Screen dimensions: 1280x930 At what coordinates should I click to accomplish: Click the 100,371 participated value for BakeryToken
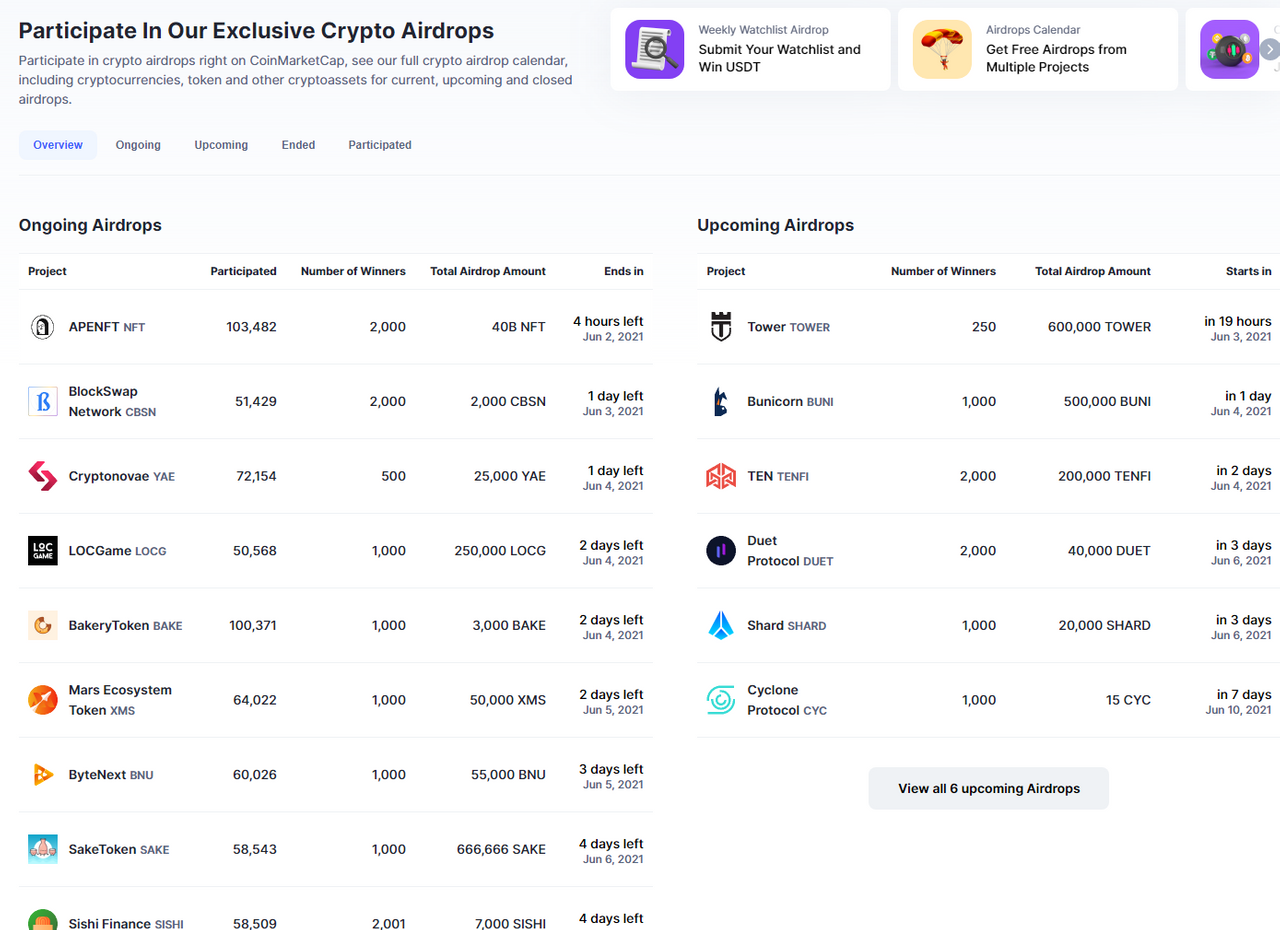point(253,625)
